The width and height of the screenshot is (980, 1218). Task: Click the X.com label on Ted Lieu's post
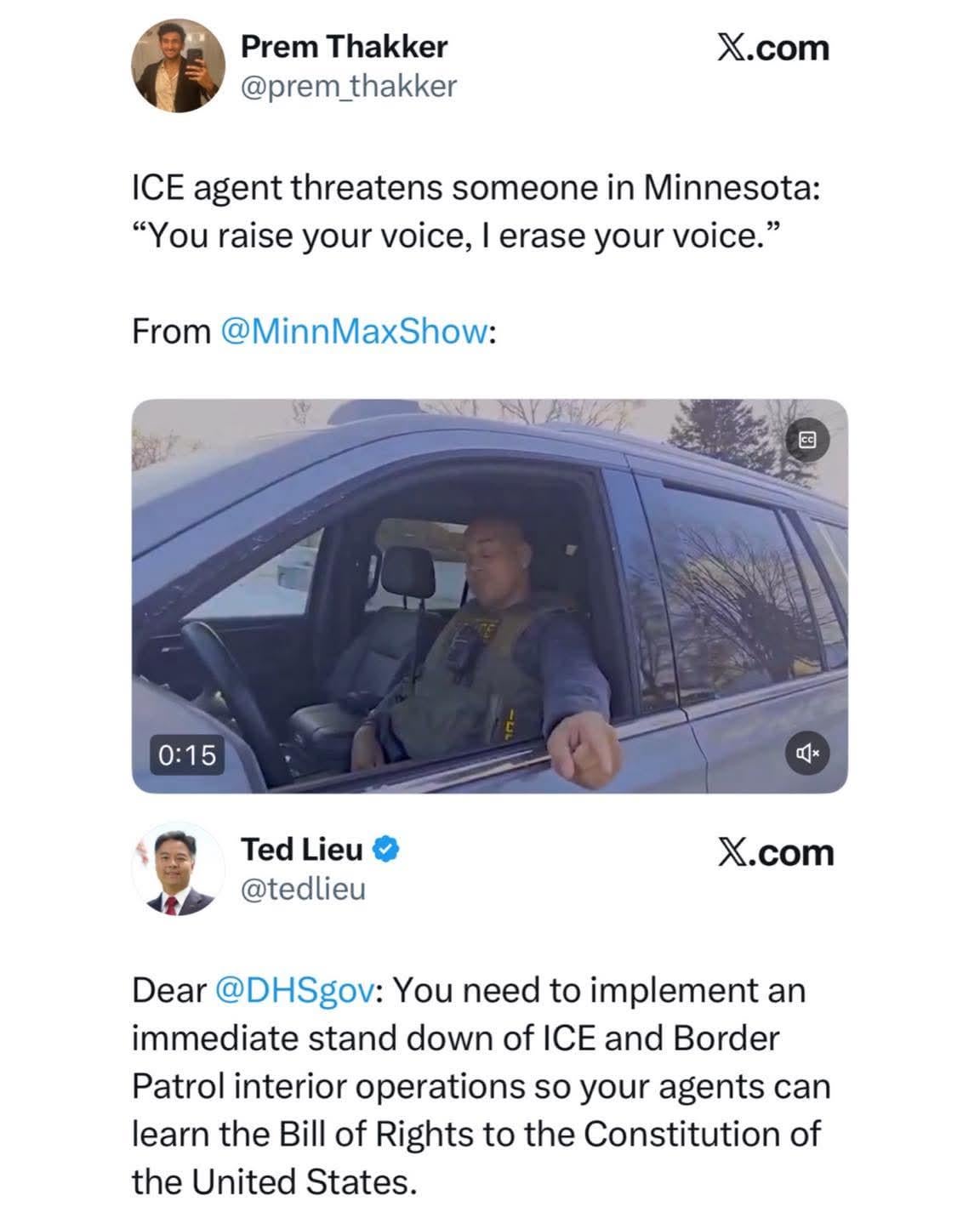(x=775, y=852)
